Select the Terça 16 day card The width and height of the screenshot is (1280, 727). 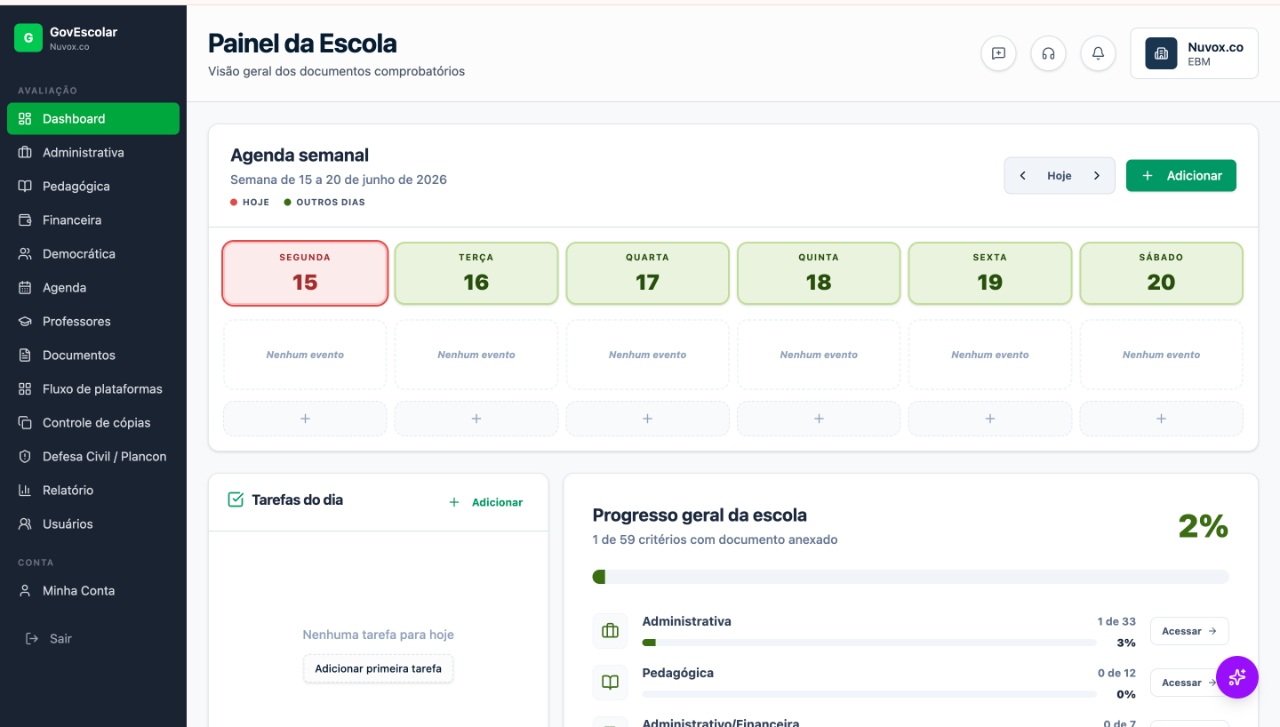[x=476, y=273]
